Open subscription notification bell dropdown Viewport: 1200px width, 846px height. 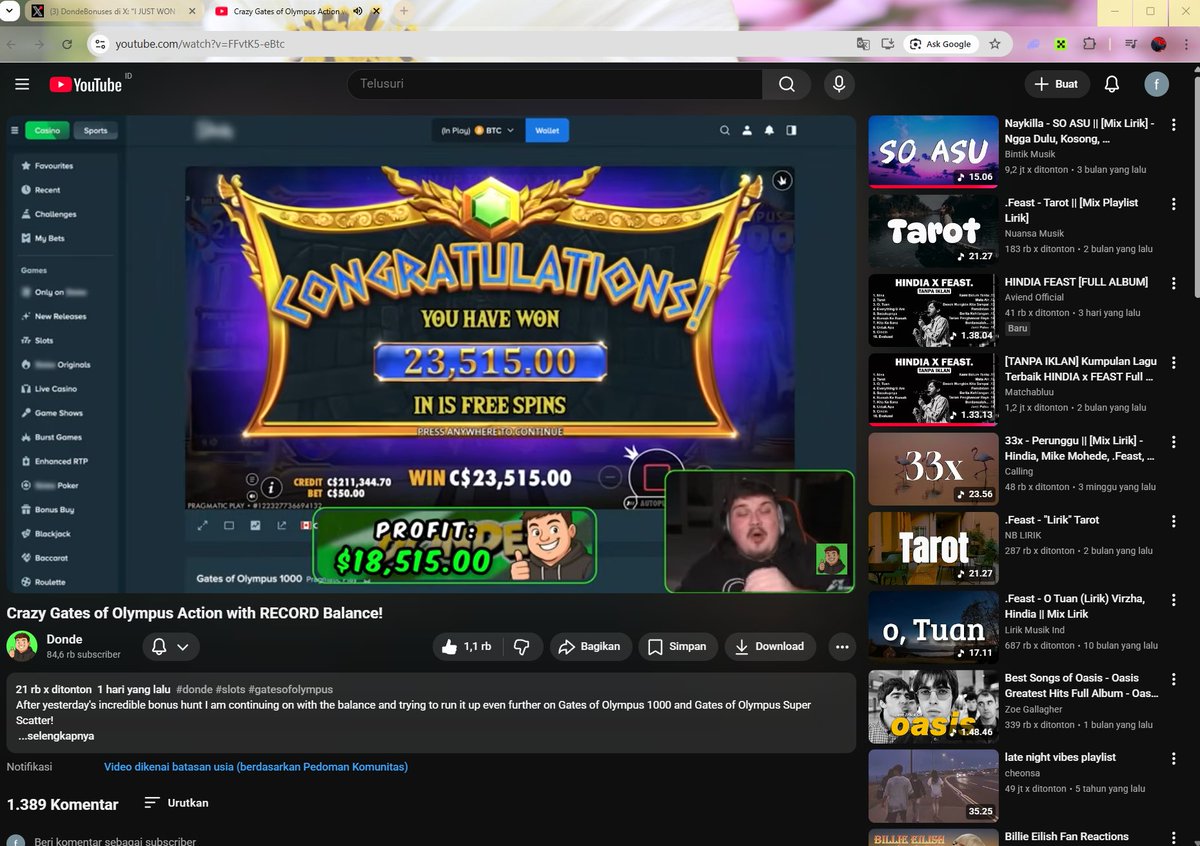[170, 647]
